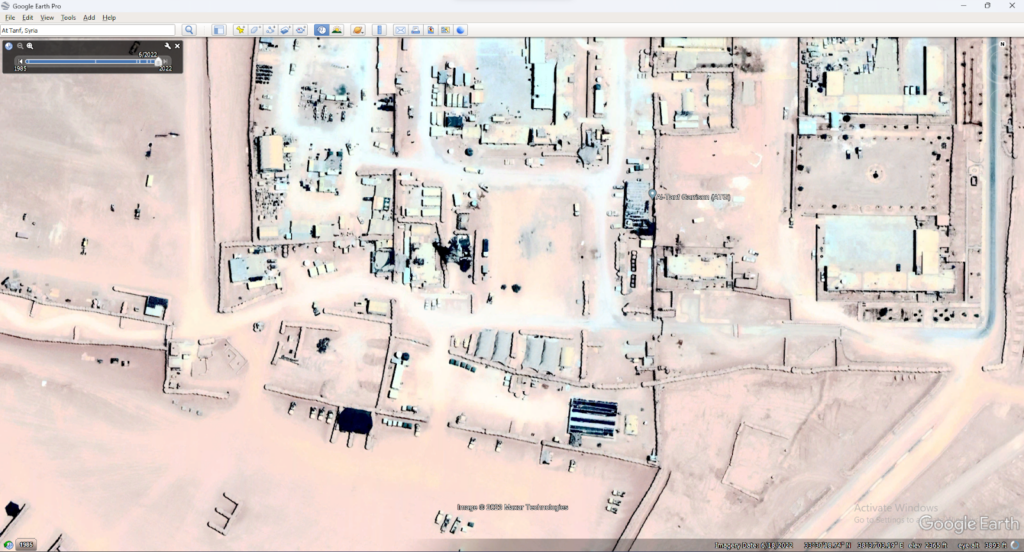Screen dimensions: 1024x552
Task: Toggle the sidebar panel visibility
Action: pos(219,30)
